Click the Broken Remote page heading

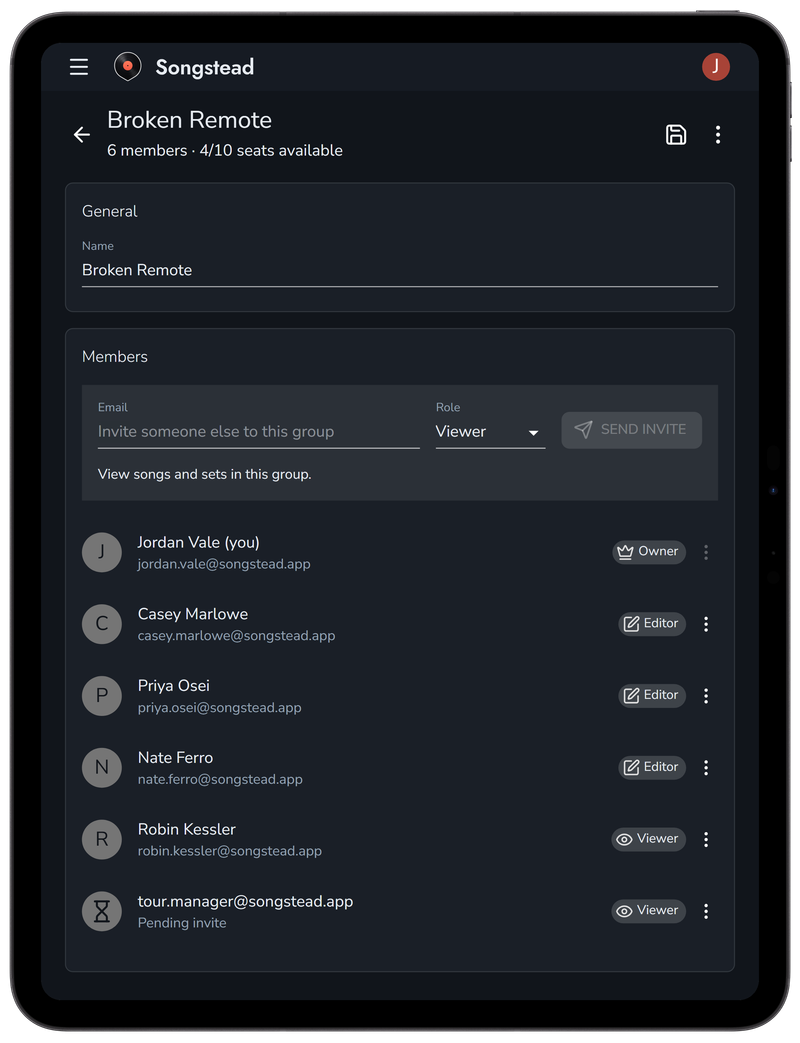pos(190,120)
